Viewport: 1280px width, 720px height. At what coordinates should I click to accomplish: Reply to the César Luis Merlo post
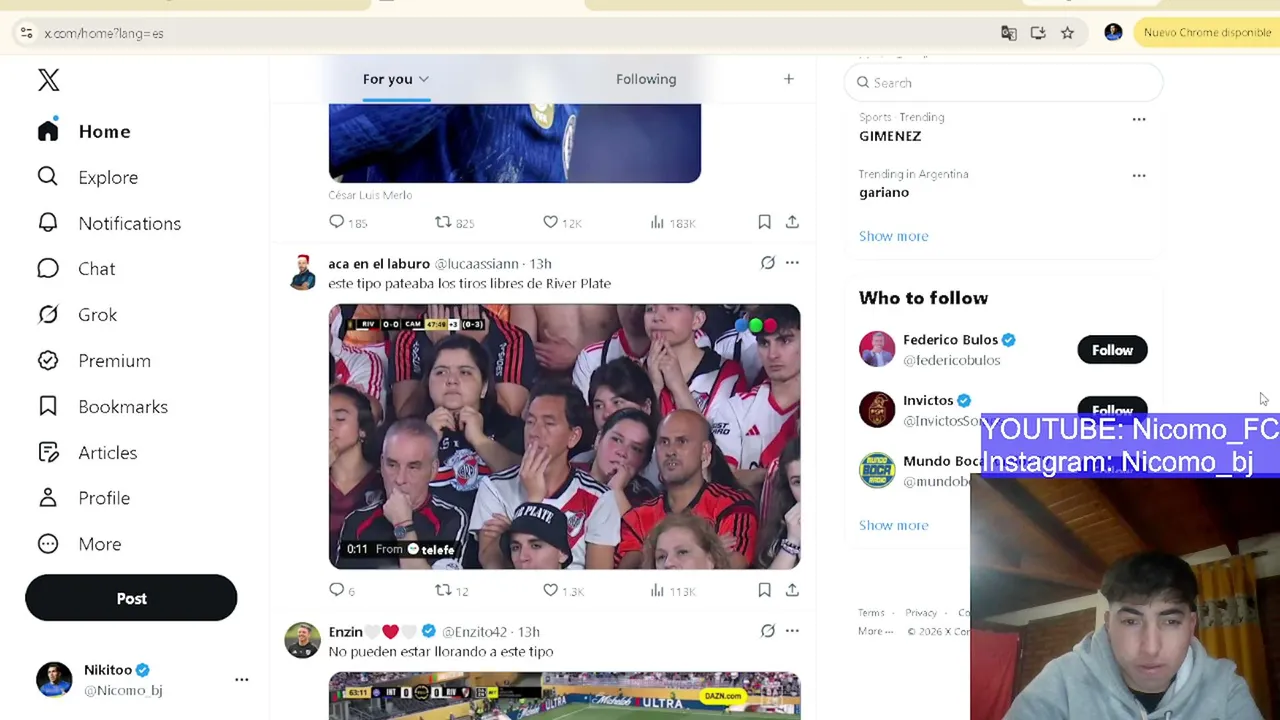pos(337,222)
